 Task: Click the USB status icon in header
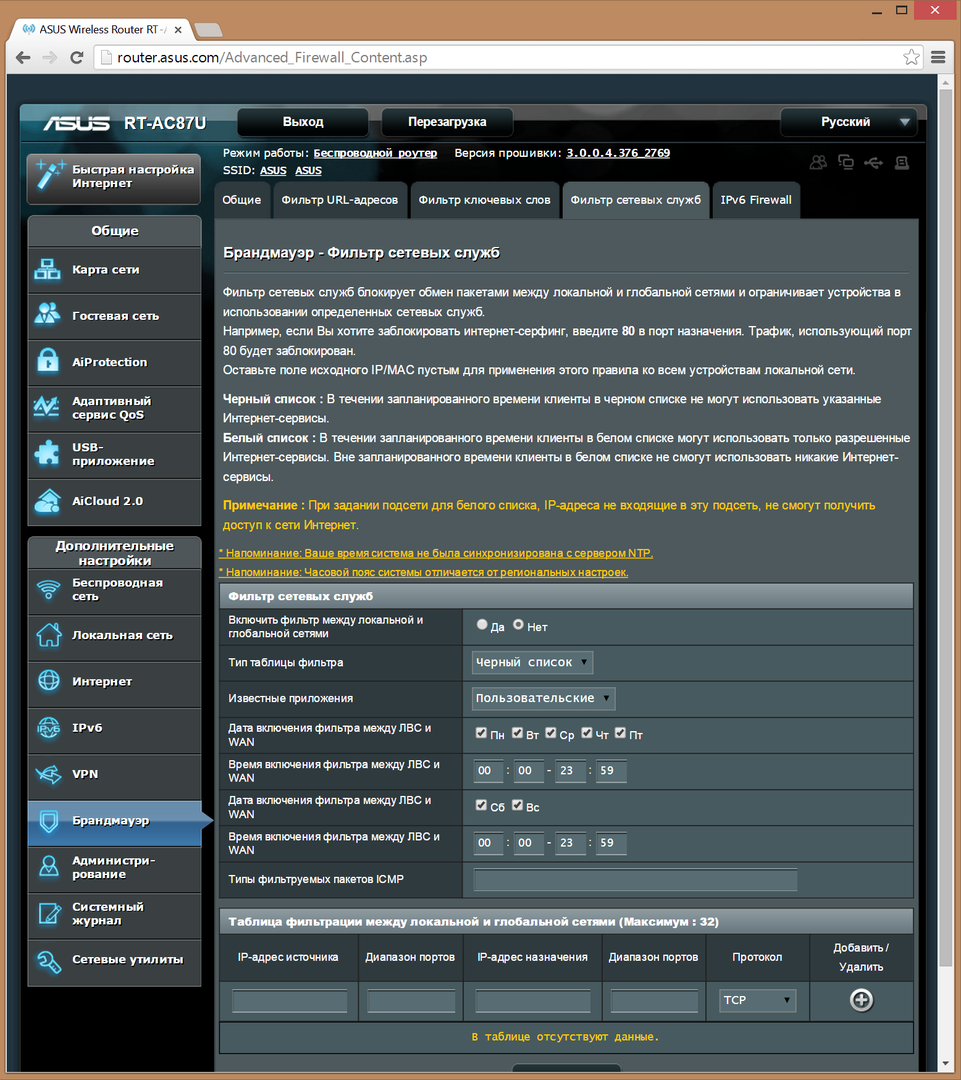(873, 162)
